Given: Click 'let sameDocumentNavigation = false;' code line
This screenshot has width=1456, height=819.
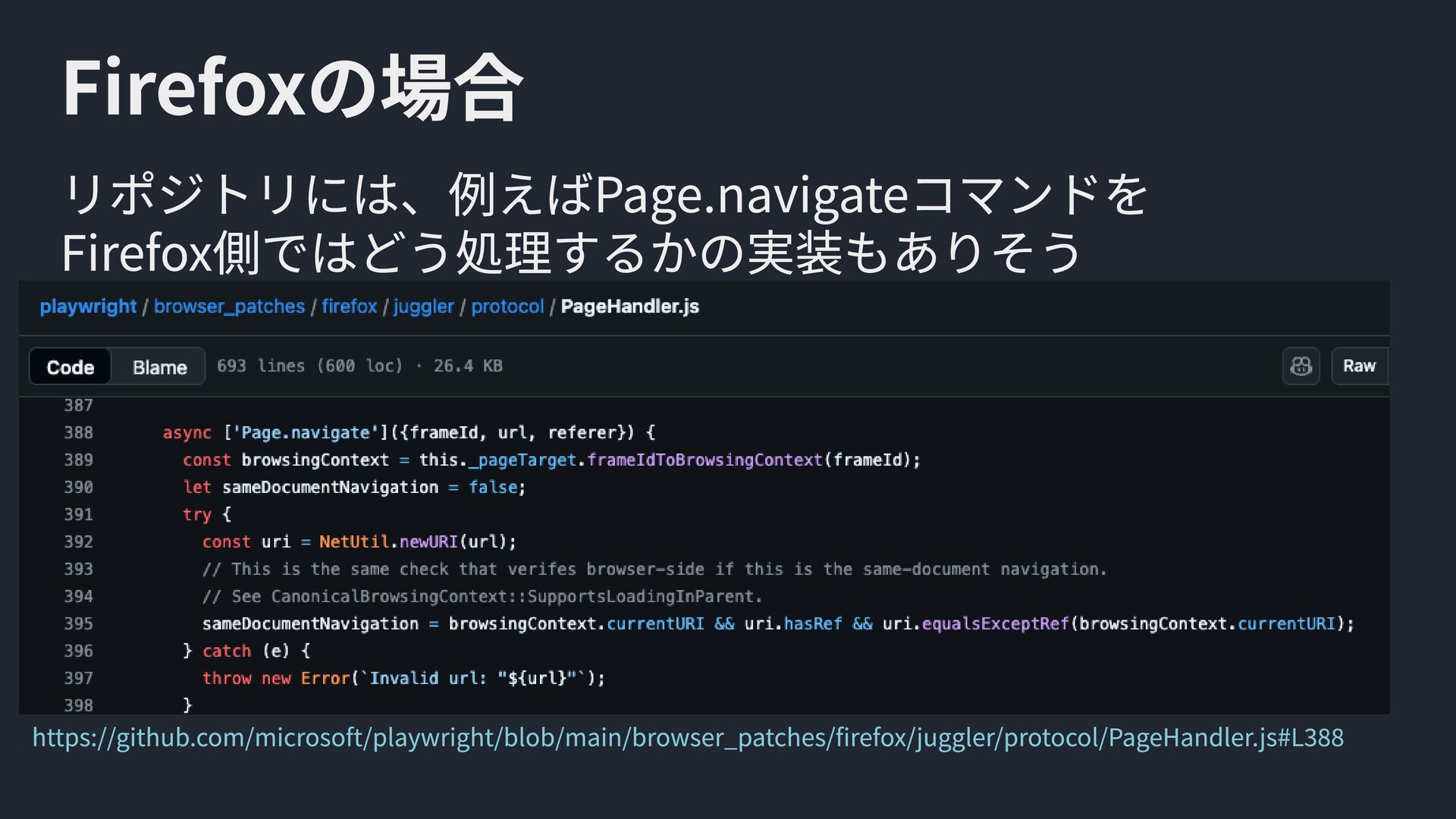Looking at the screenshot, I should tap(354, 488).
